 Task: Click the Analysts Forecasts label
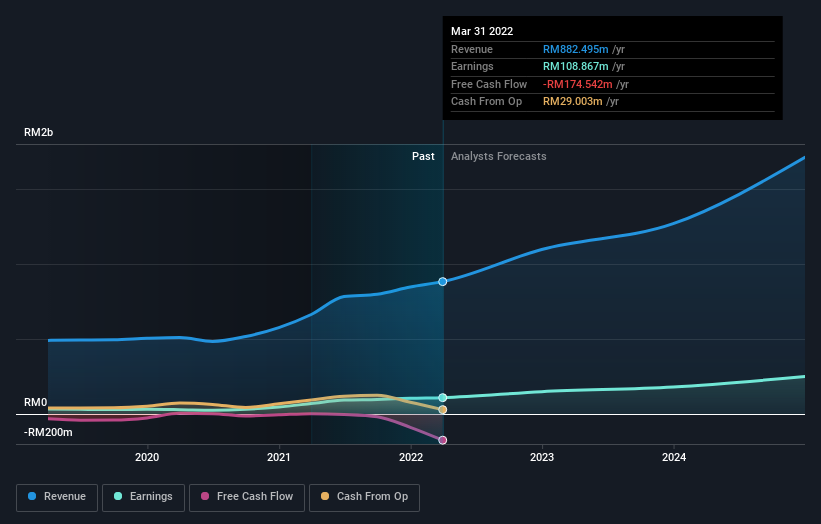498,156
